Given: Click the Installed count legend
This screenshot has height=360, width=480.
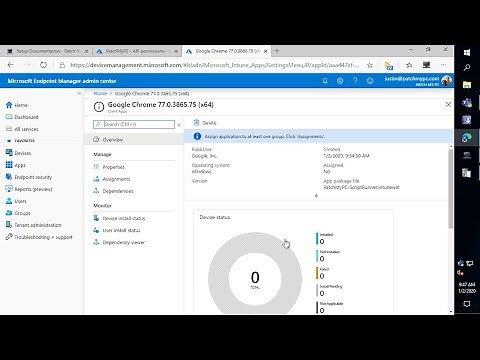Looking at the screenshot, I should pos(325,238).
